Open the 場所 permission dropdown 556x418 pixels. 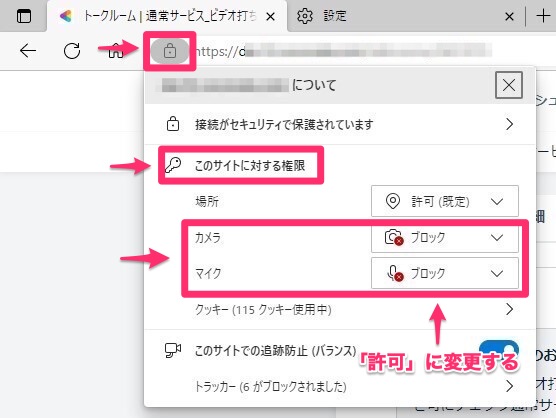(x=445, y=201)
